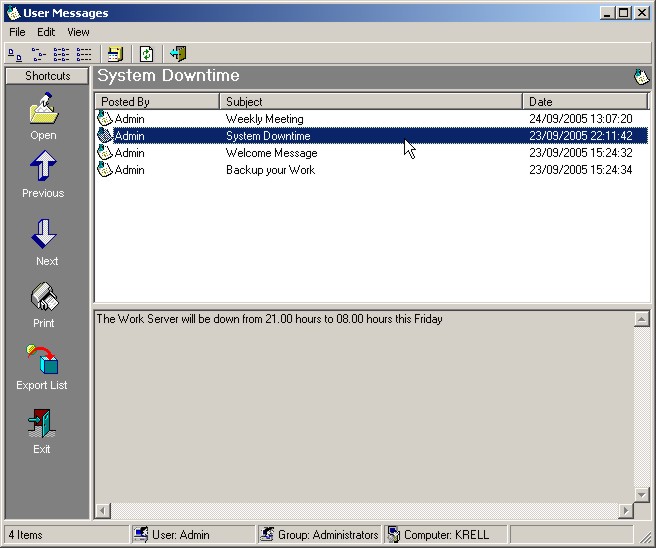Image resolution: width=656 pixels, height=548 pixels.
Task: Switch to details view in the toolbar
Action: pyautogui.click(x=84, y=54)
